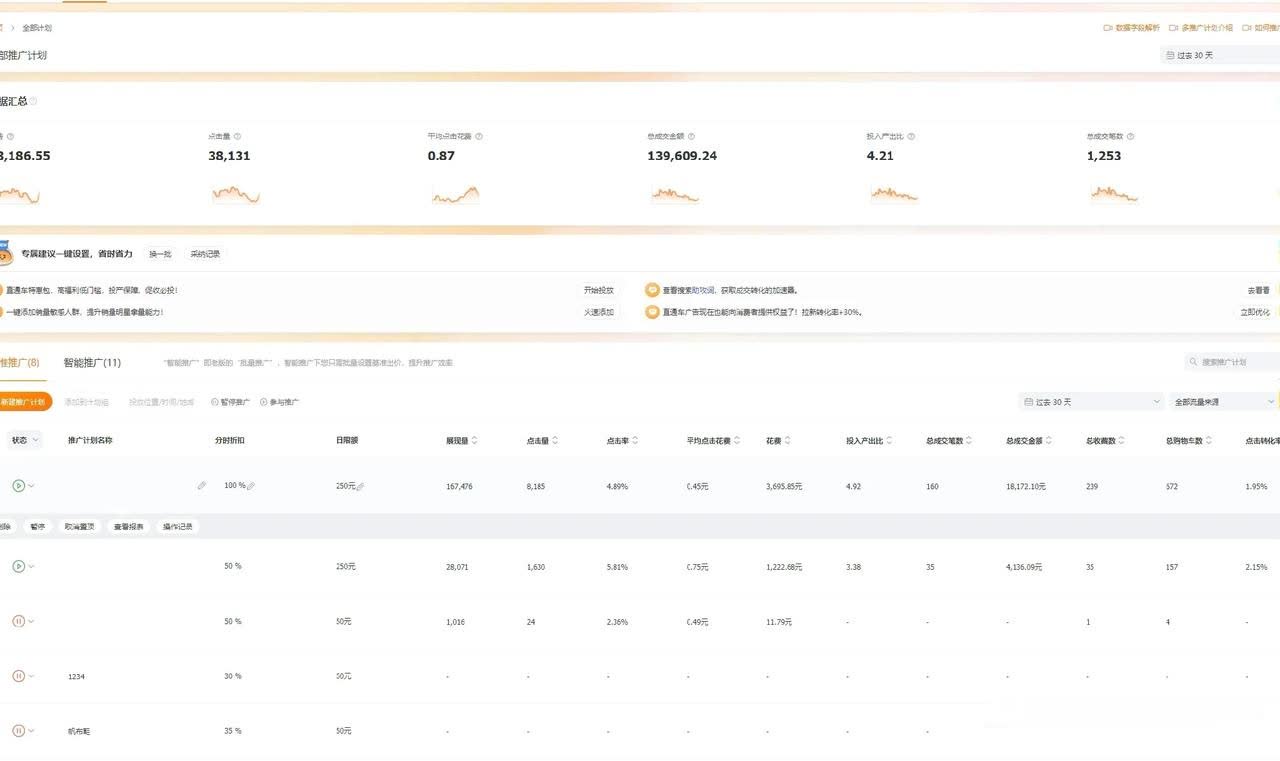Sort by 投入产出比 column sort arrows

tap(889, 440)
